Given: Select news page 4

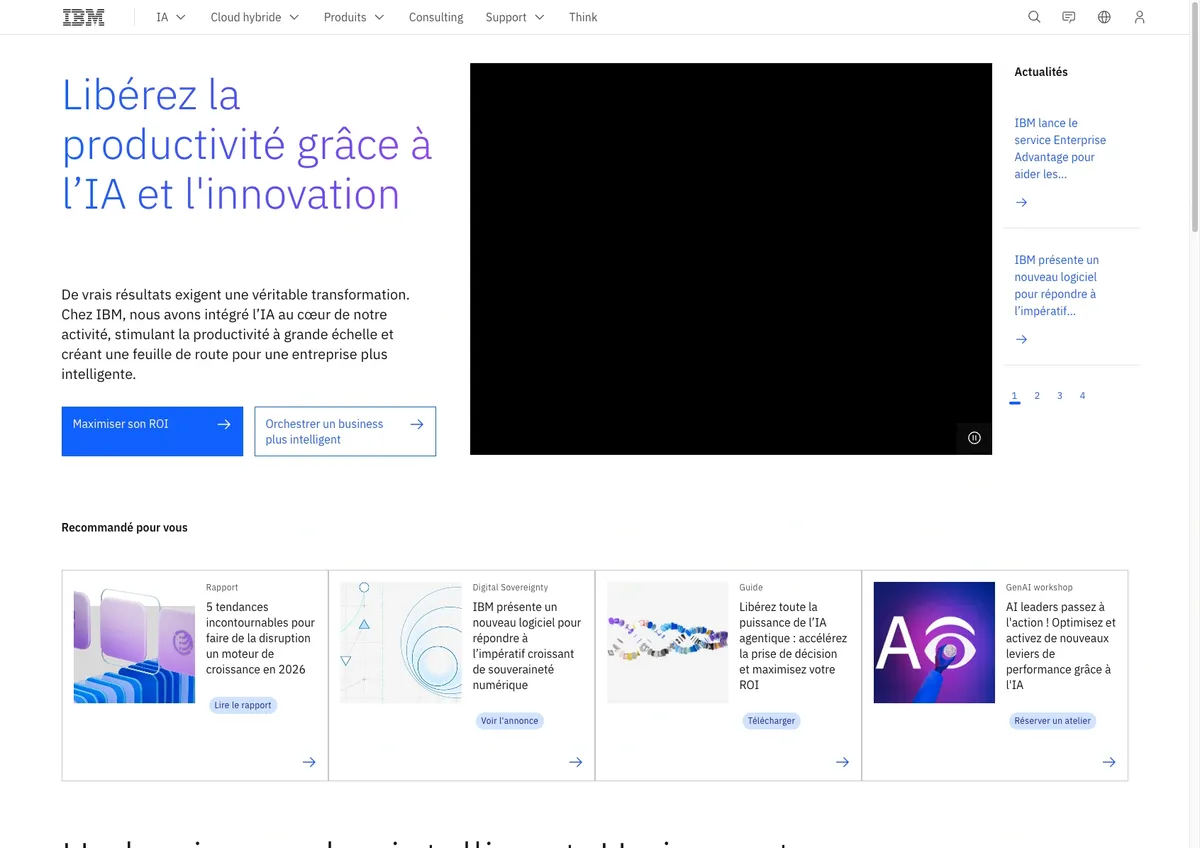Looking at the screenshot, I should (1082, 396).
